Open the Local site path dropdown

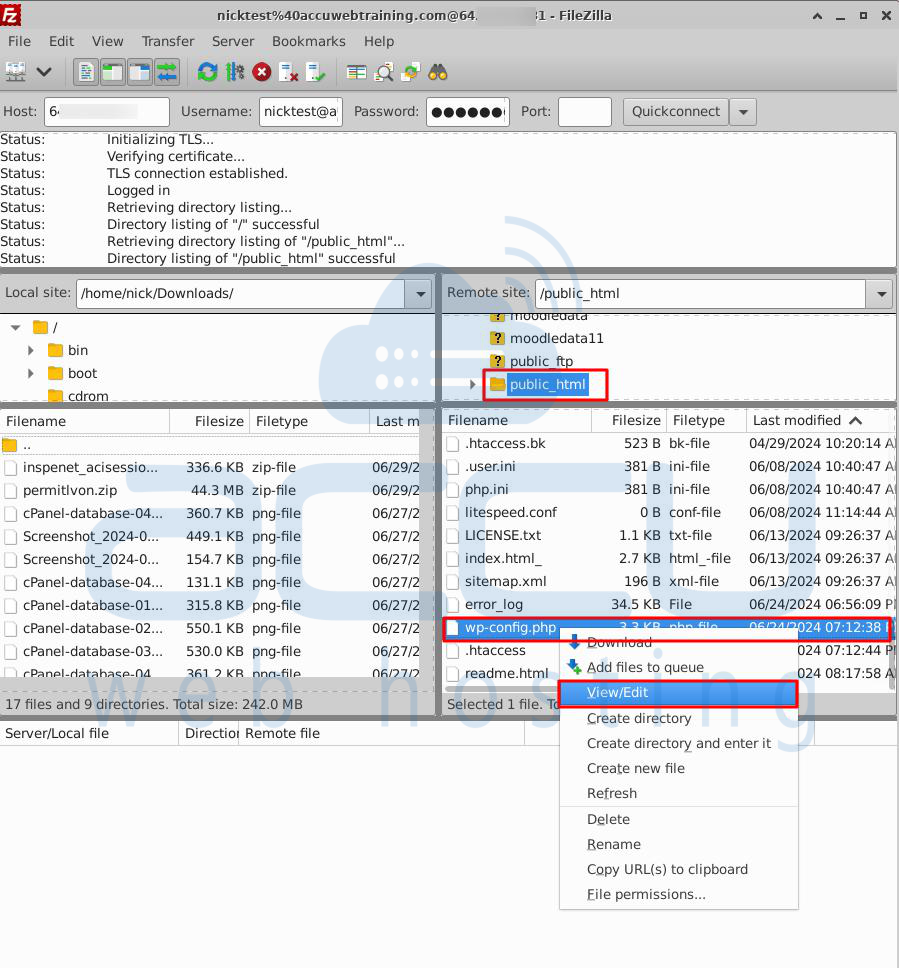(420, 293)
